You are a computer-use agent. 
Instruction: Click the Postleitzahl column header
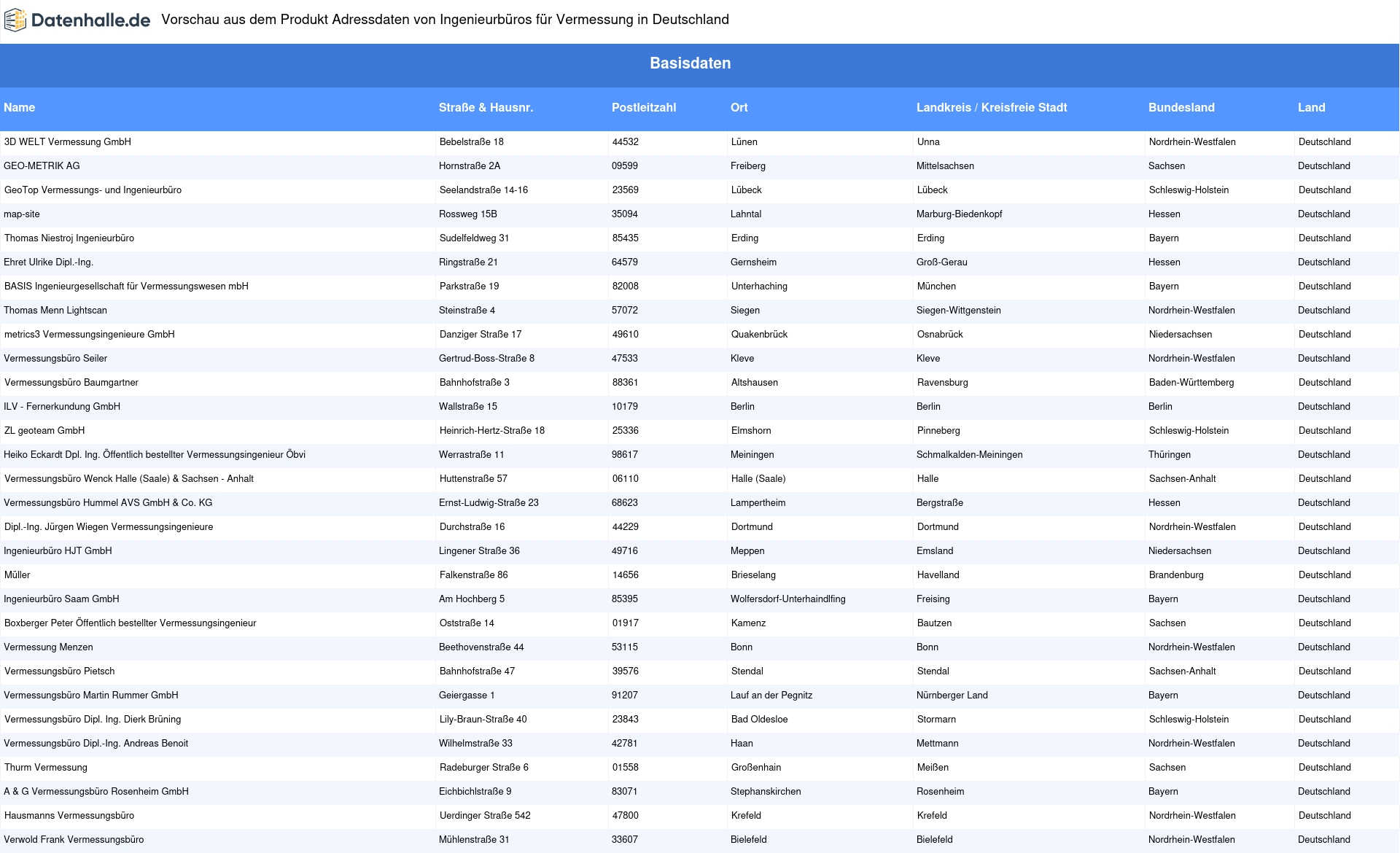[x=643, y=108]
